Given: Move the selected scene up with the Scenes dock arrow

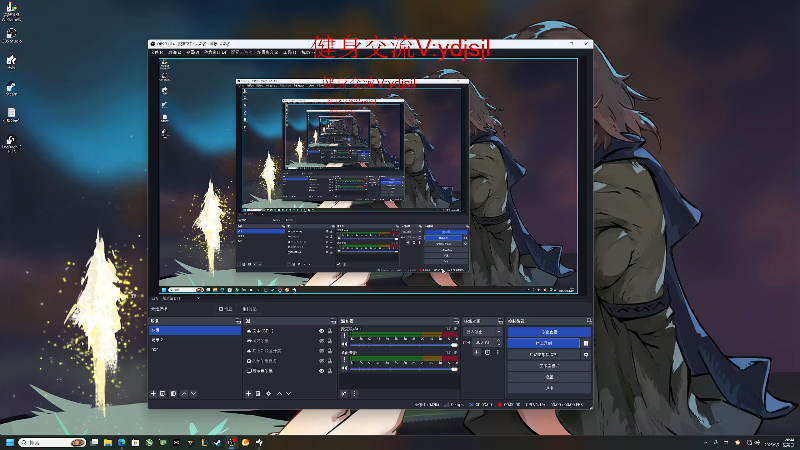Looking at the screenshot, I should coord(184,393).
